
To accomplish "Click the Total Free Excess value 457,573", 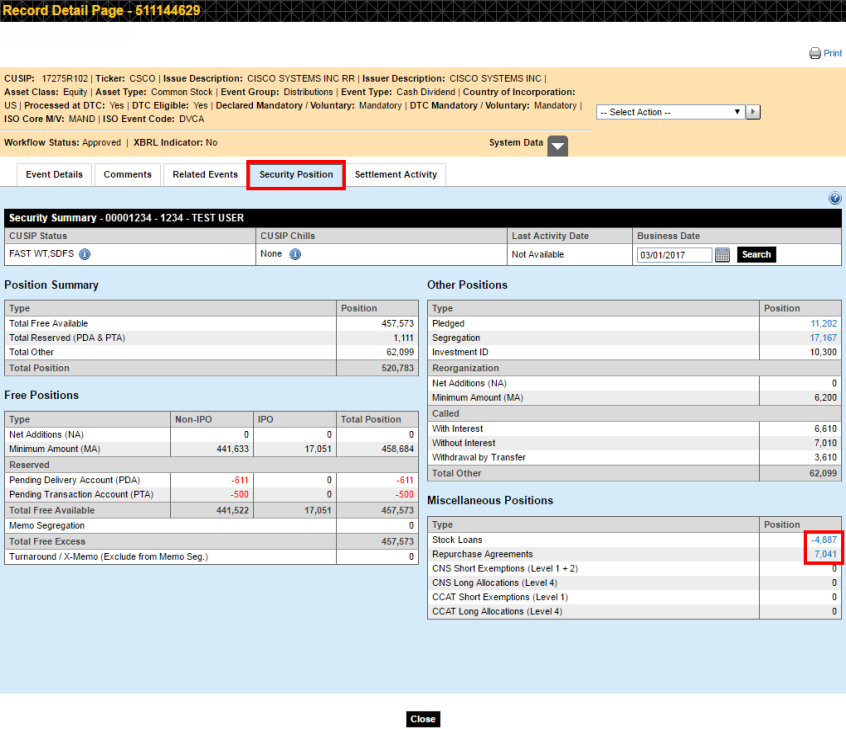I will pyautogui.click(x=398, y=541).
